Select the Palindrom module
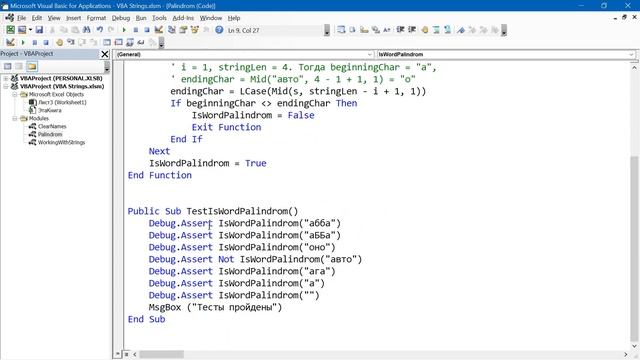The image size is (640, 360). [x=50, y=134]
